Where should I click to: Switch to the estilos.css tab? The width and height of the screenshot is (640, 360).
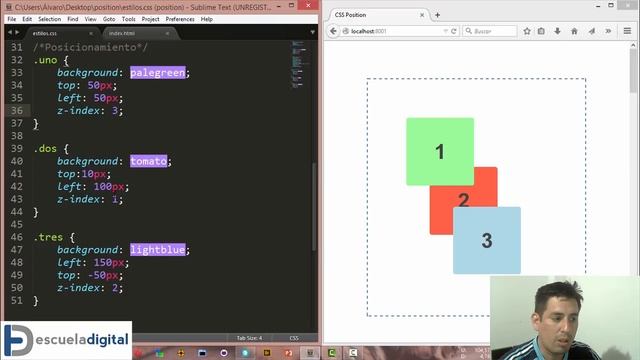coord(61,33)
